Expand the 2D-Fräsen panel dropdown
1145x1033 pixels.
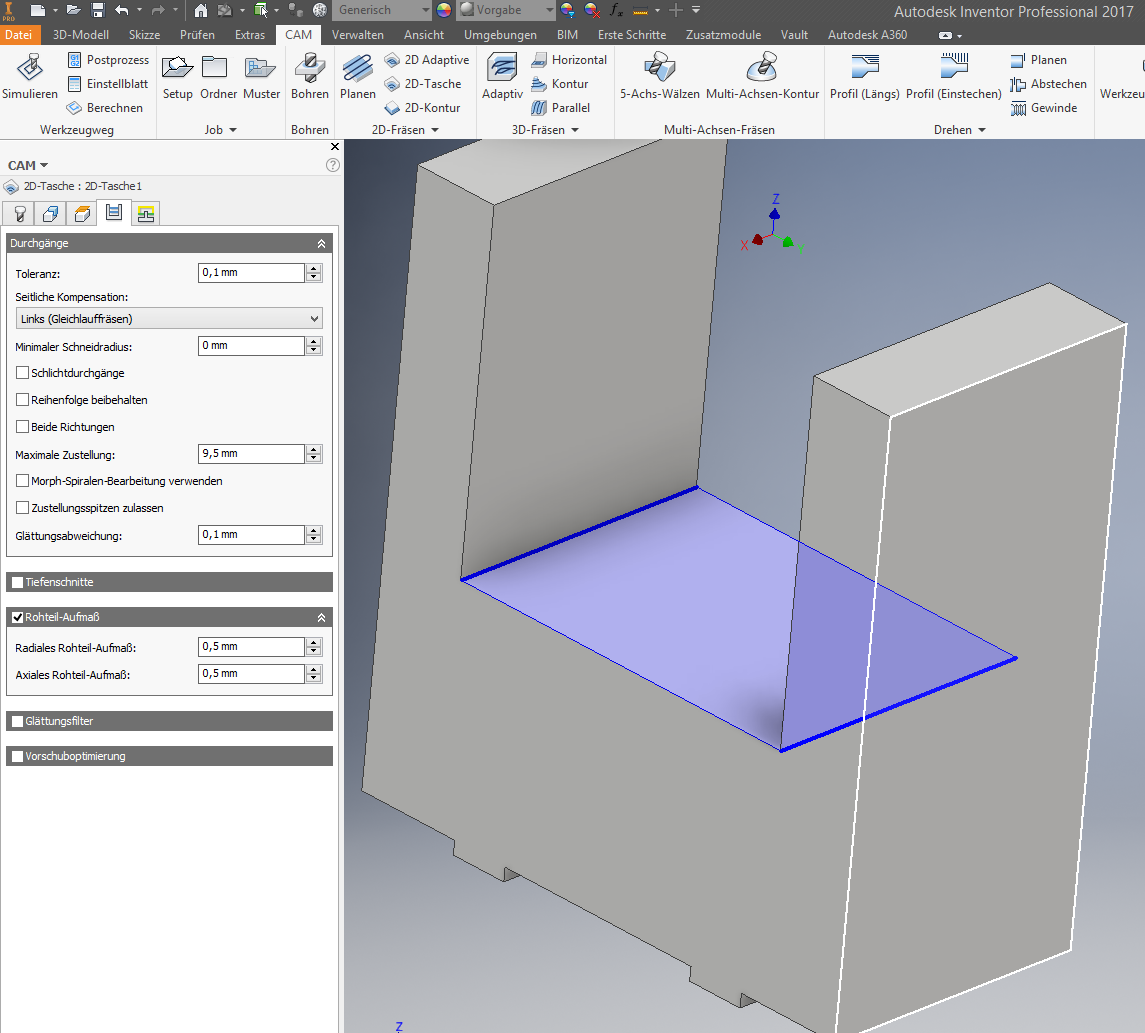coord(435,130)
